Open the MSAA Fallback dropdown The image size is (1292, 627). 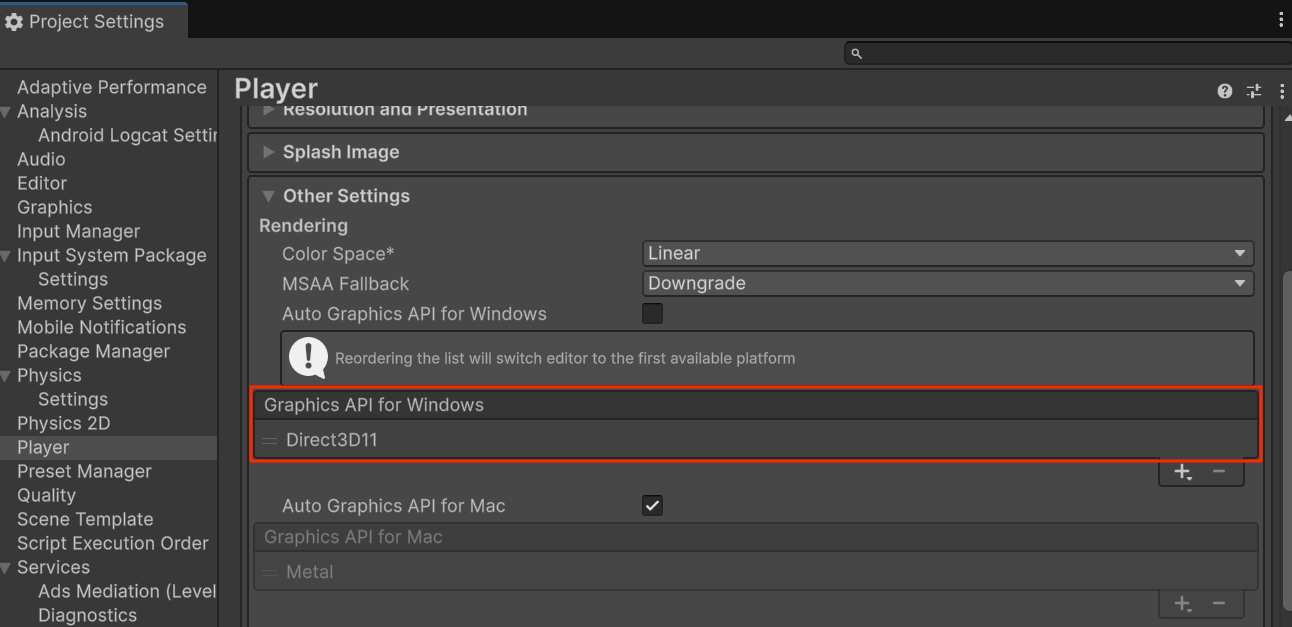[x=947, y=283]
